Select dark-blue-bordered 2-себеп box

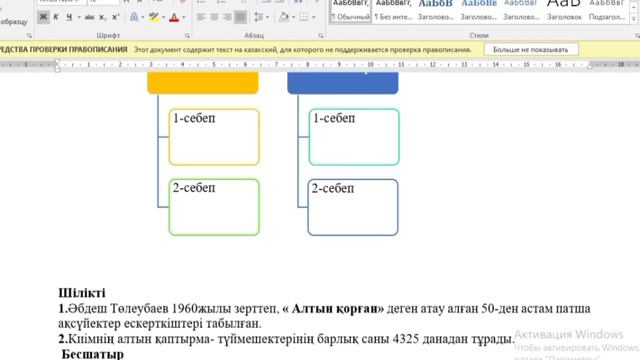coord(353,207)
